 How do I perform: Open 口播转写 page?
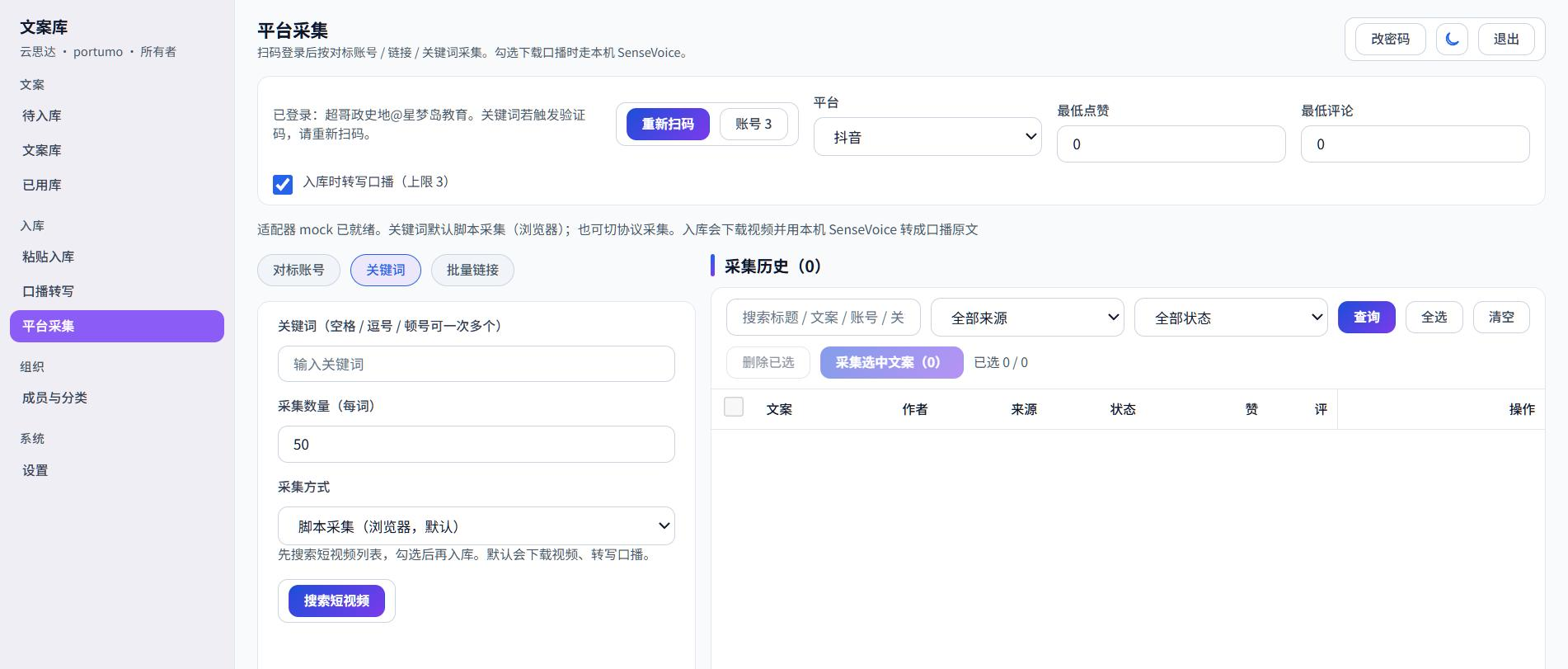(x=117, y=292)
